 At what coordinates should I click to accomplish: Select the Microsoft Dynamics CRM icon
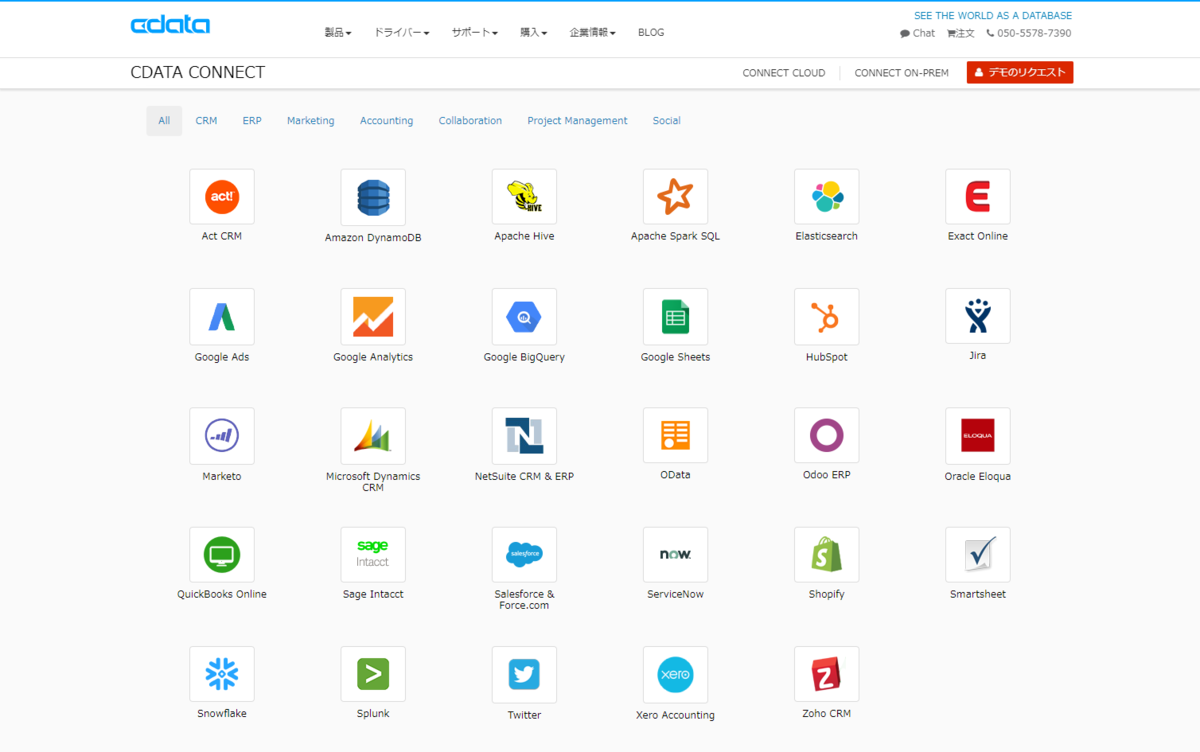373,436
